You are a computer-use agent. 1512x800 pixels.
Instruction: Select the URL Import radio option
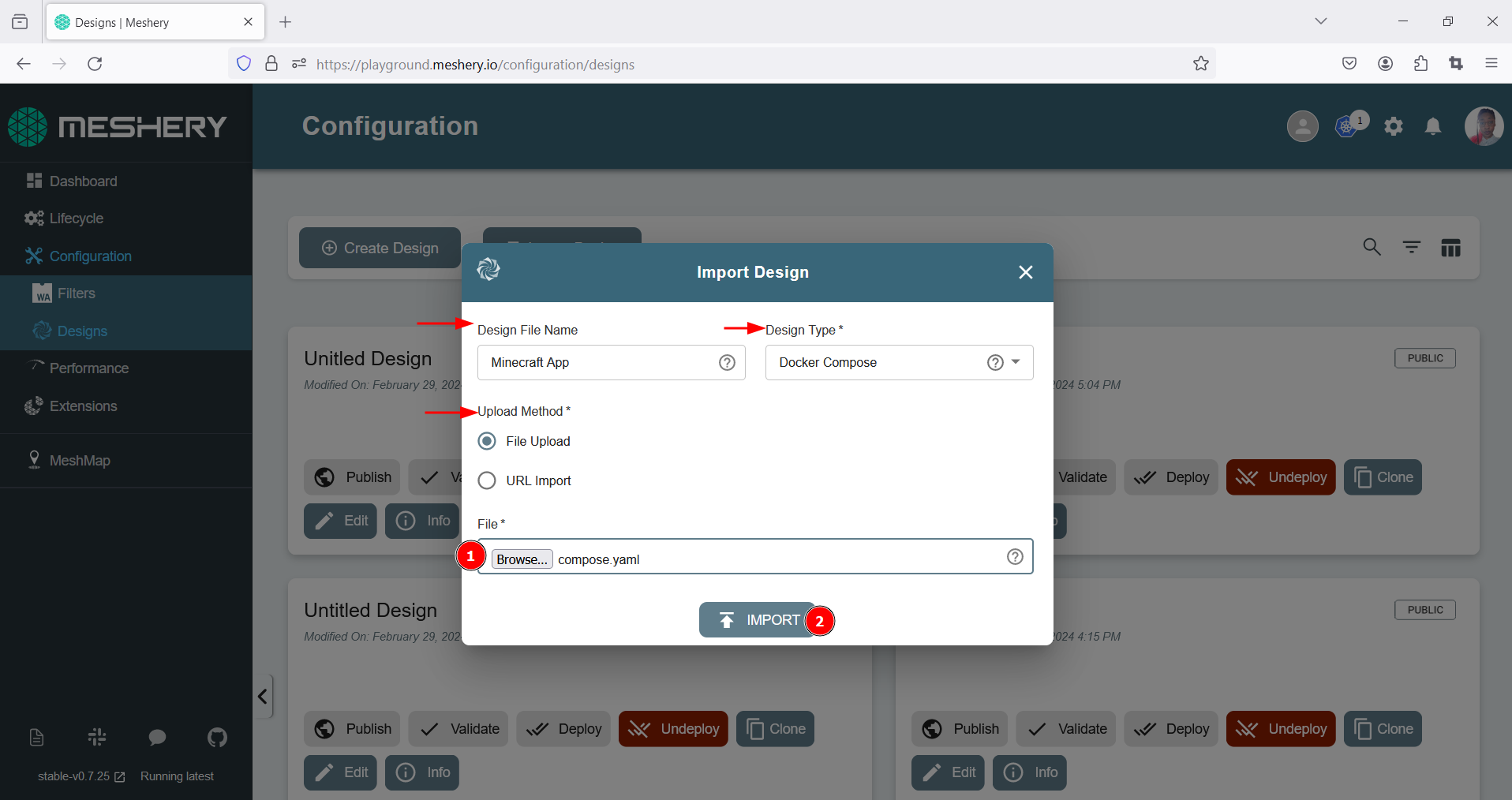(x=487, y=480)
